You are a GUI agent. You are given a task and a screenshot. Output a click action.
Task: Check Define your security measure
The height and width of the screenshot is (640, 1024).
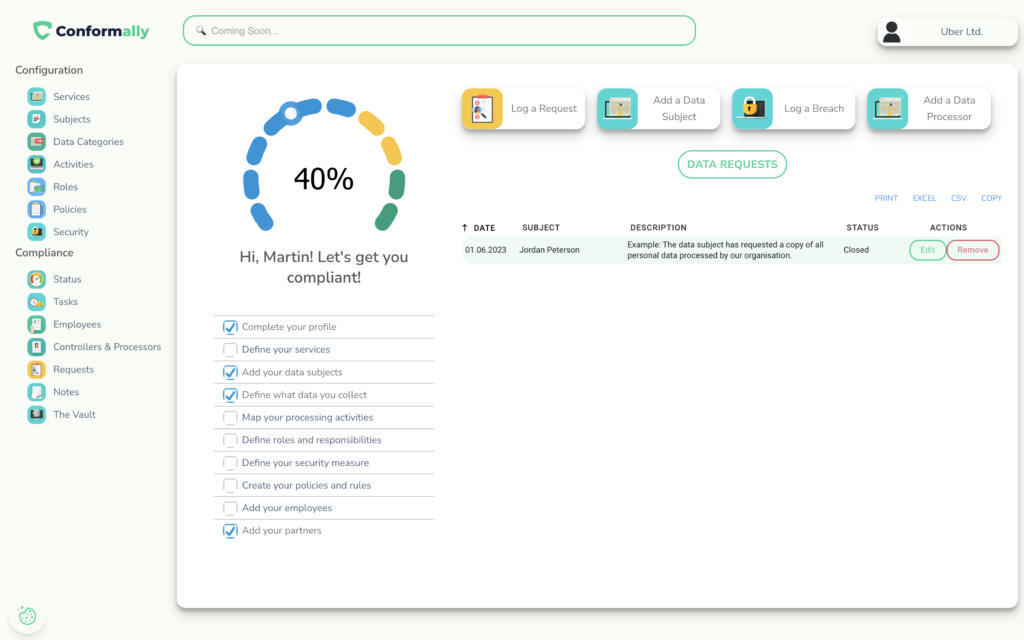[230, 463]
